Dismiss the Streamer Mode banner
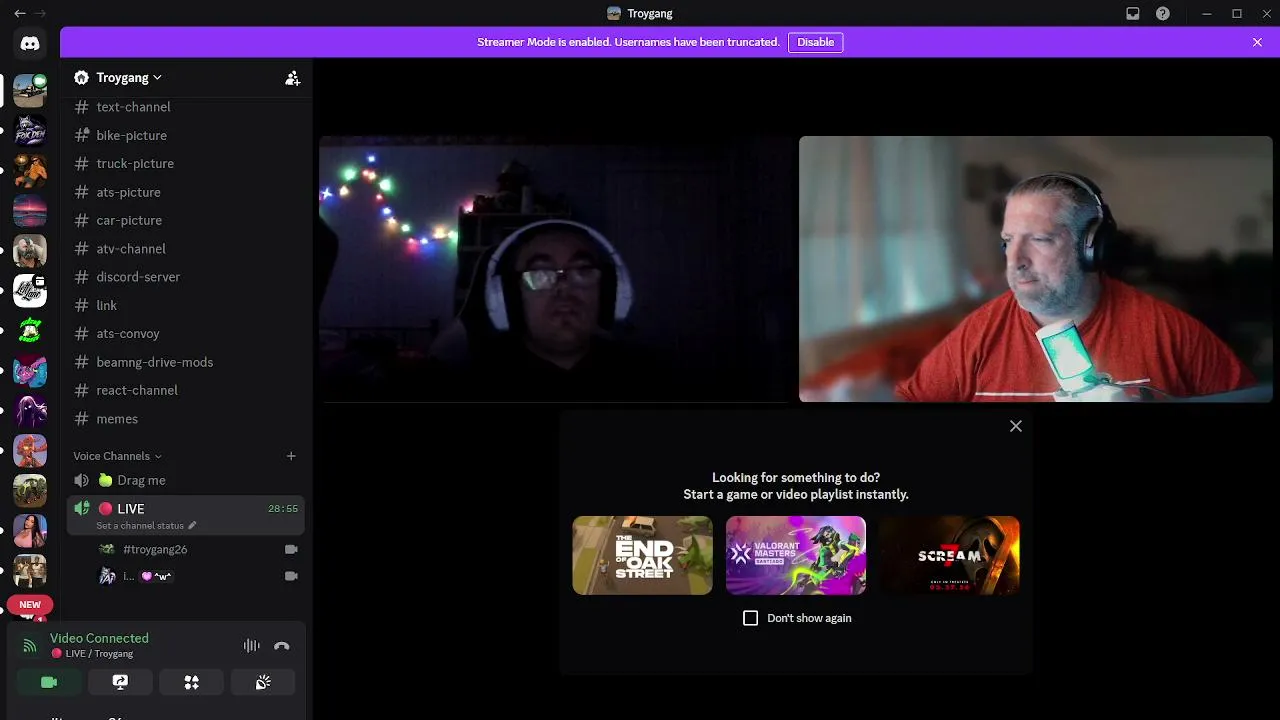 point(1257,42)
